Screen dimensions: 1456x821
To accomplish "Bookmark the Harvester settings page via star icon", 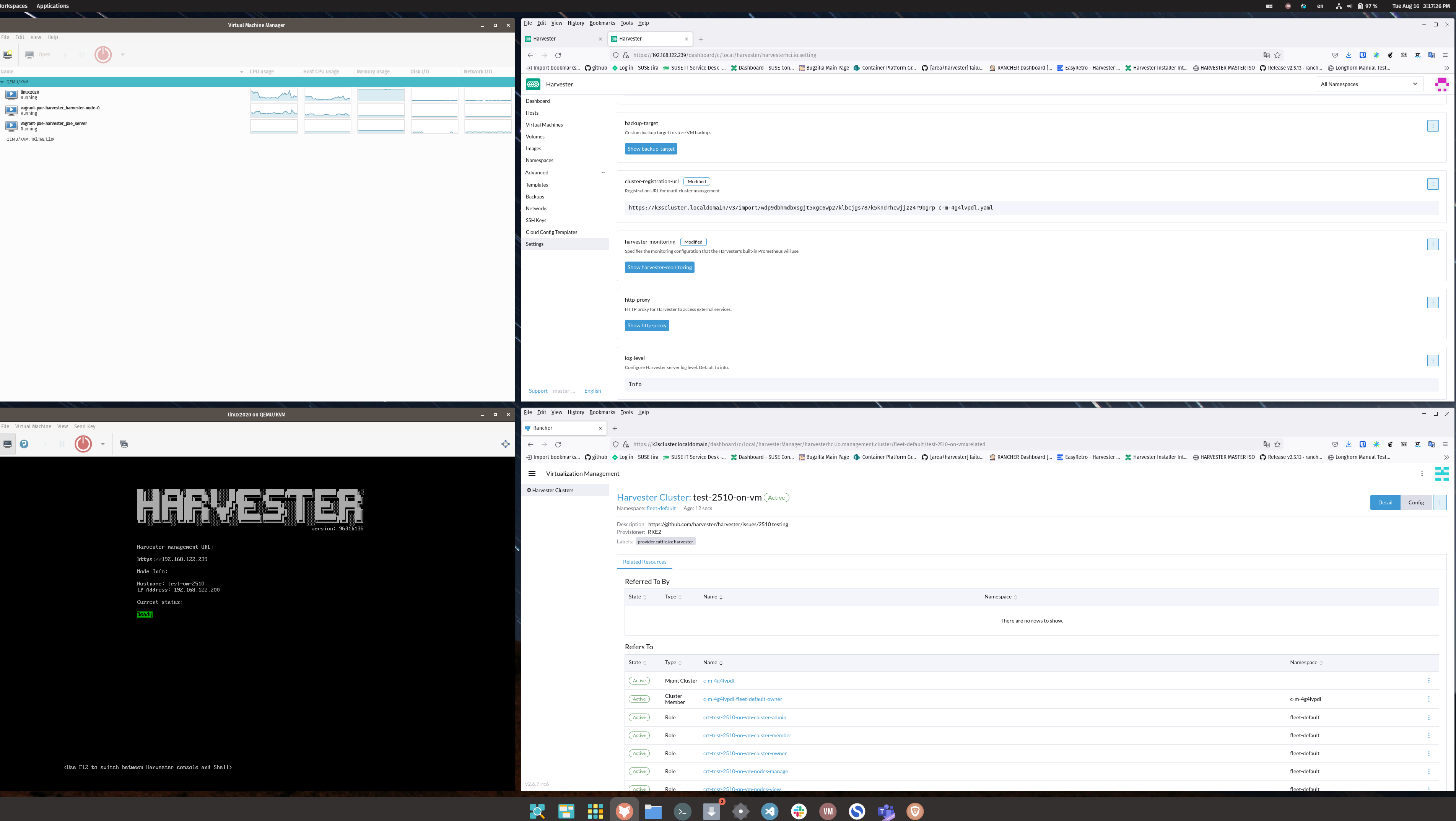I will [x=1277, y=55].
